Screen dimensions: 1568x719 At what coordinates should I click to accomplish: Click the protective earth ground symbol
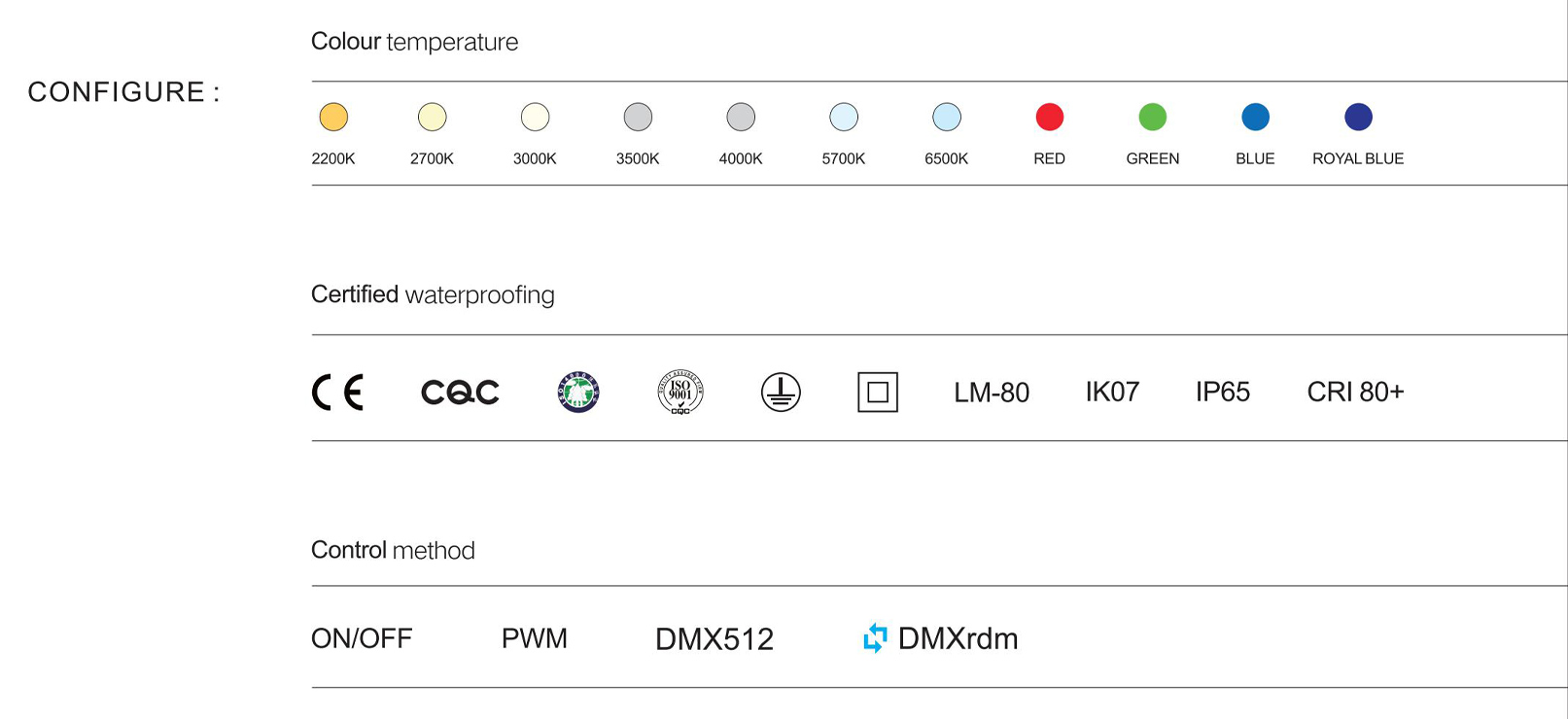click(781, 393)
